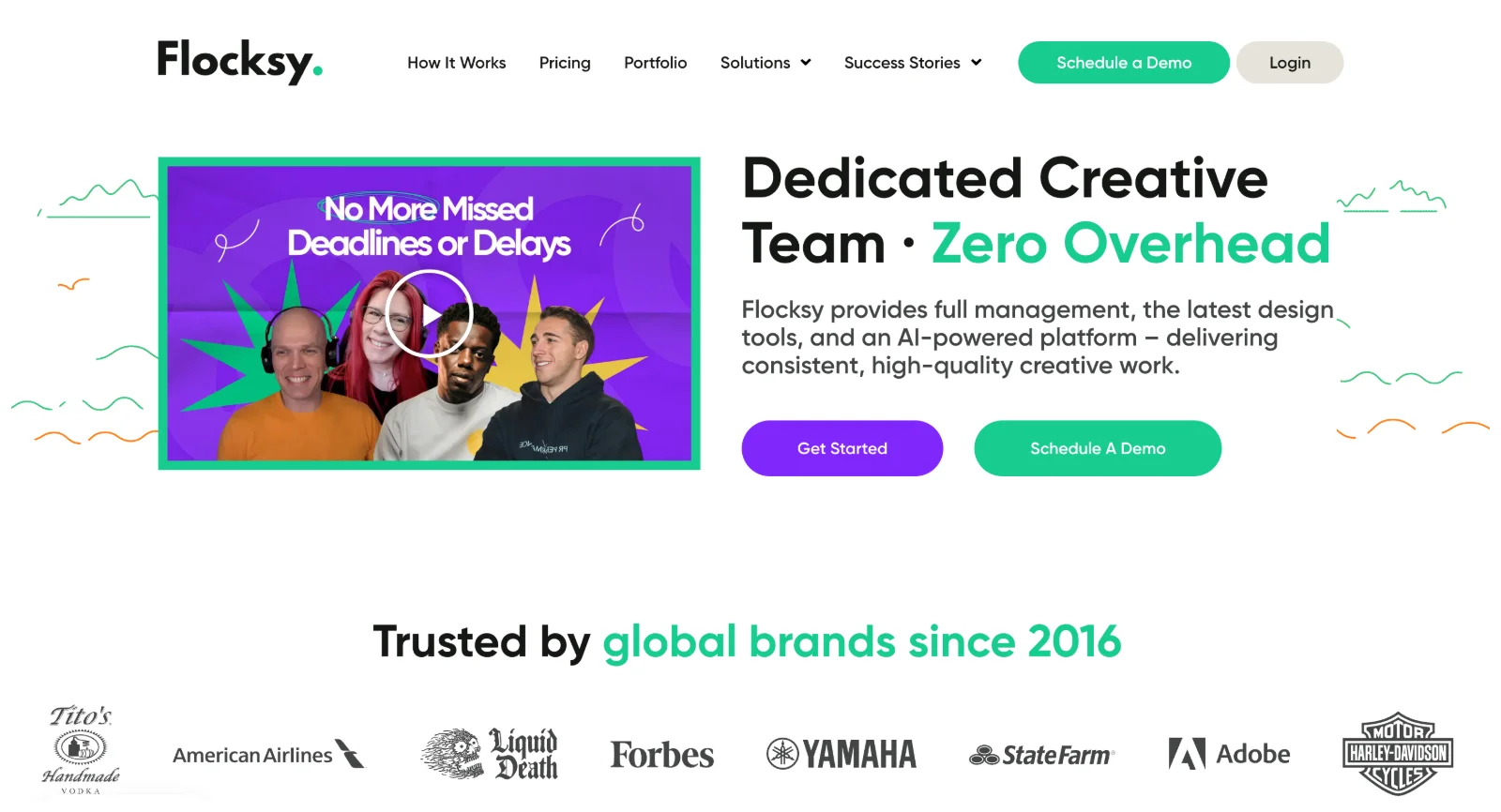Select the Forbes logo
1501x812 pixels.
click(662, 755)
